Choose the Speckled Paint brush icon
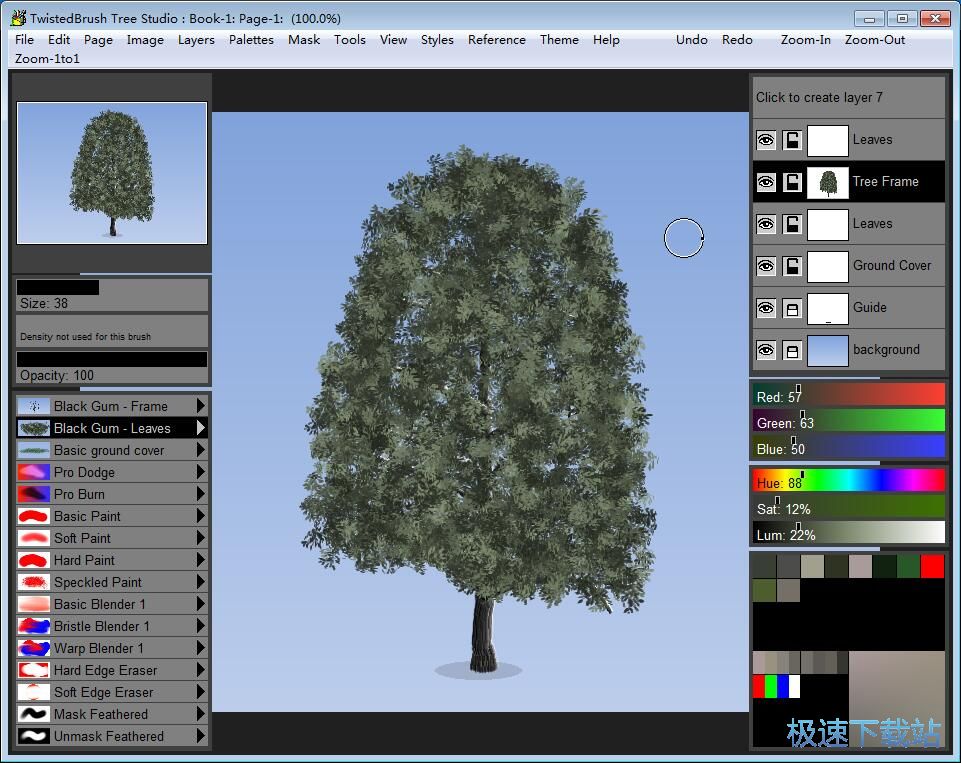The width and height of the screenshot is (961, 763). coord(34,582)
